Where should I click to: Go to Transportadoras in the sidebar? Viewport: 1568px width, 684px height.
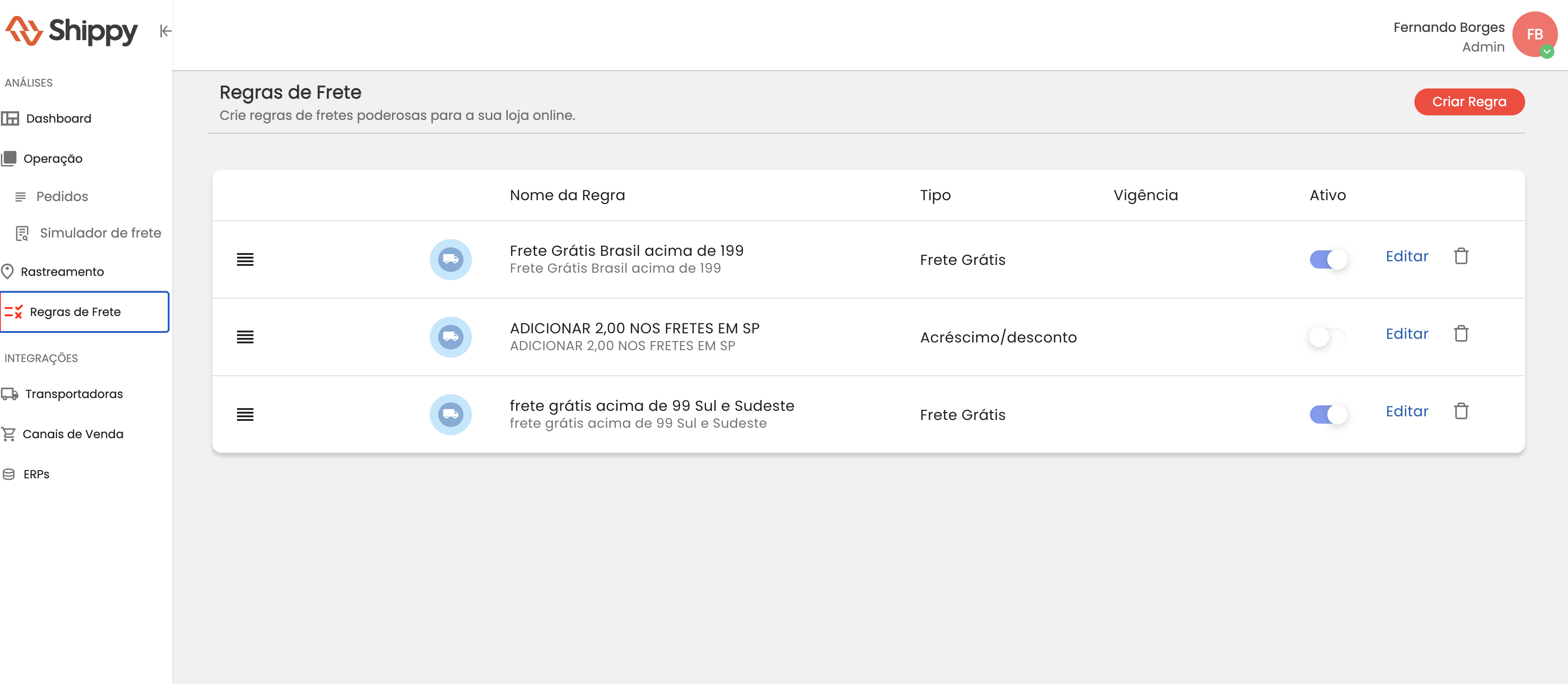[x=74, y=394]
